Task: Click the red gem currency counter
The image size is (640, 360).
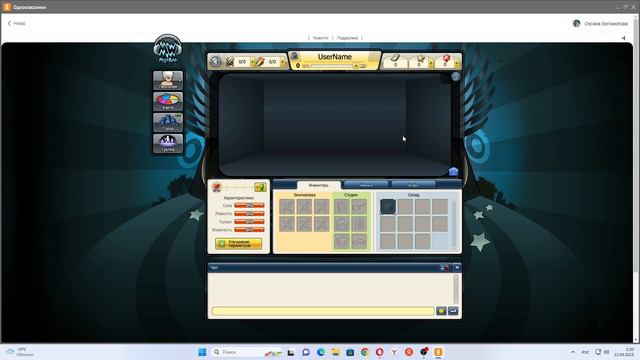Action: (x=445, y=61)
